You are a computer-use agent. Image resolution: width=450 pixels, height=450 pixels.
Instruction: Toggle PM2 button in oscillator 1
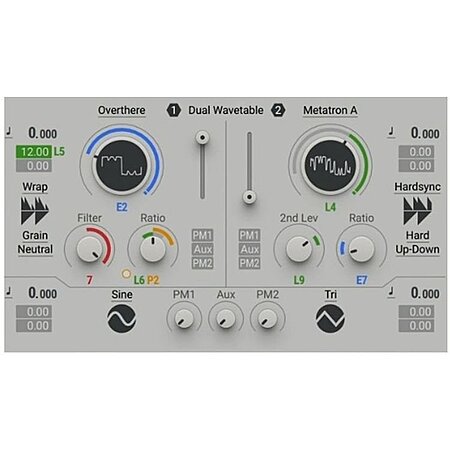202,263
